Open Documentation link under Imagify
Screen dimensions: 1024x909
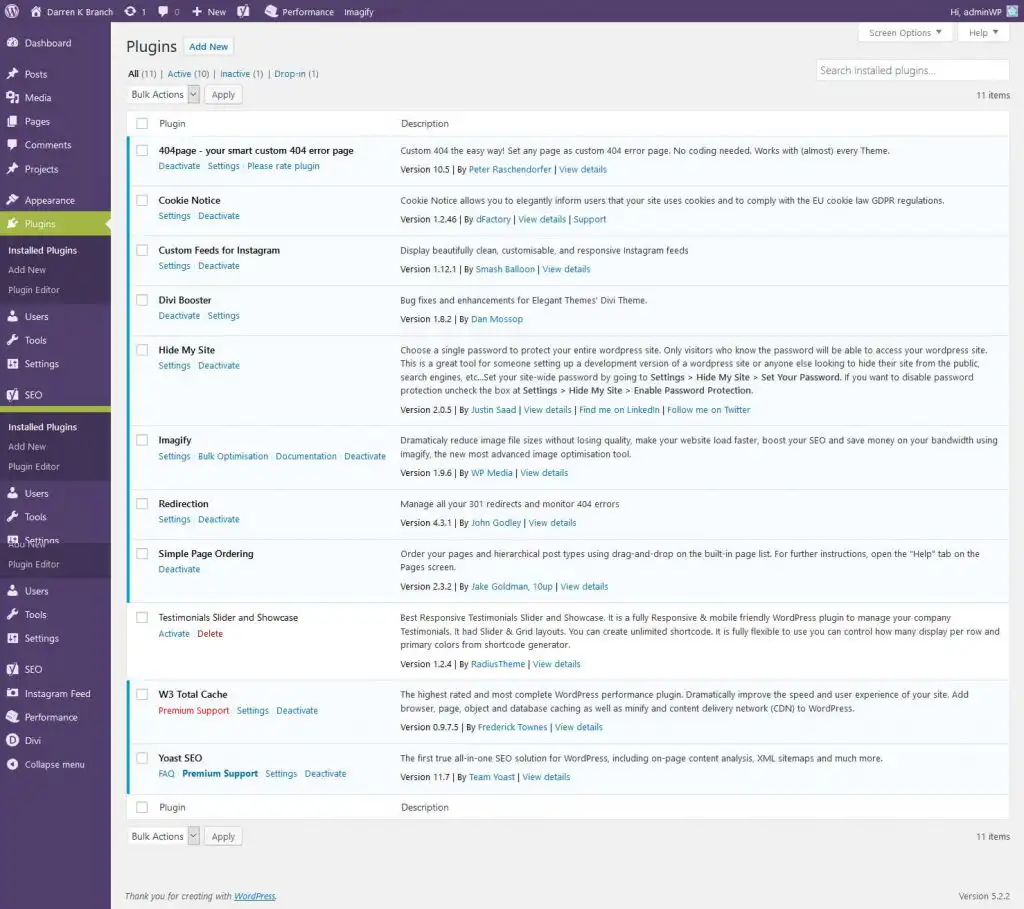pyautogui.click(x=306, y=456)
